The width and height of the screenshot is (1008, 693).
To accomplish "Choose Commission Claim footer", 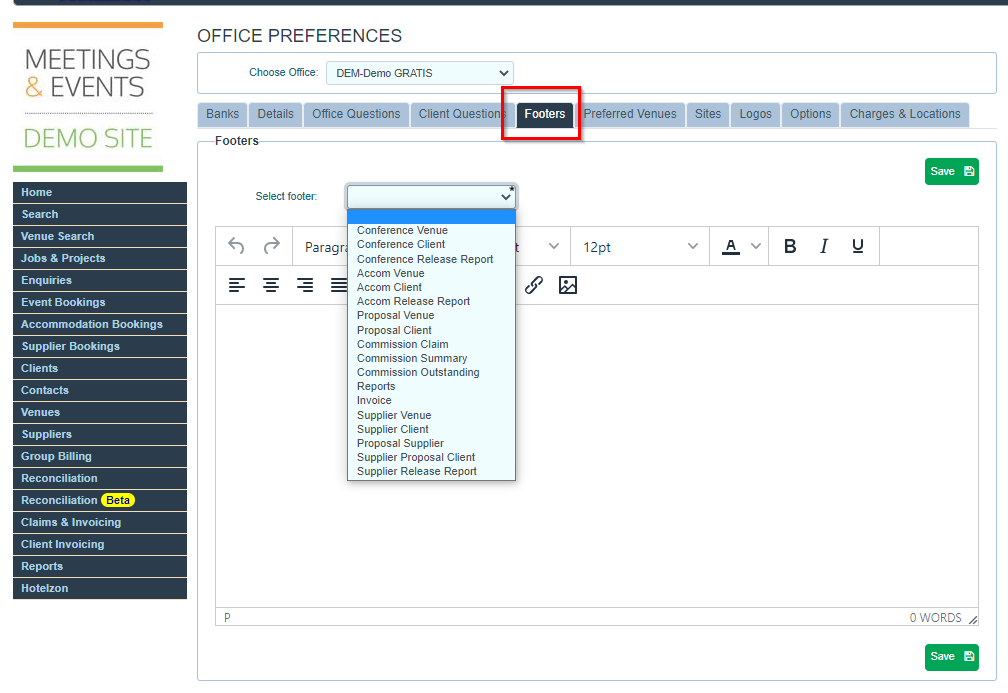I will click(x=431, y=345).
